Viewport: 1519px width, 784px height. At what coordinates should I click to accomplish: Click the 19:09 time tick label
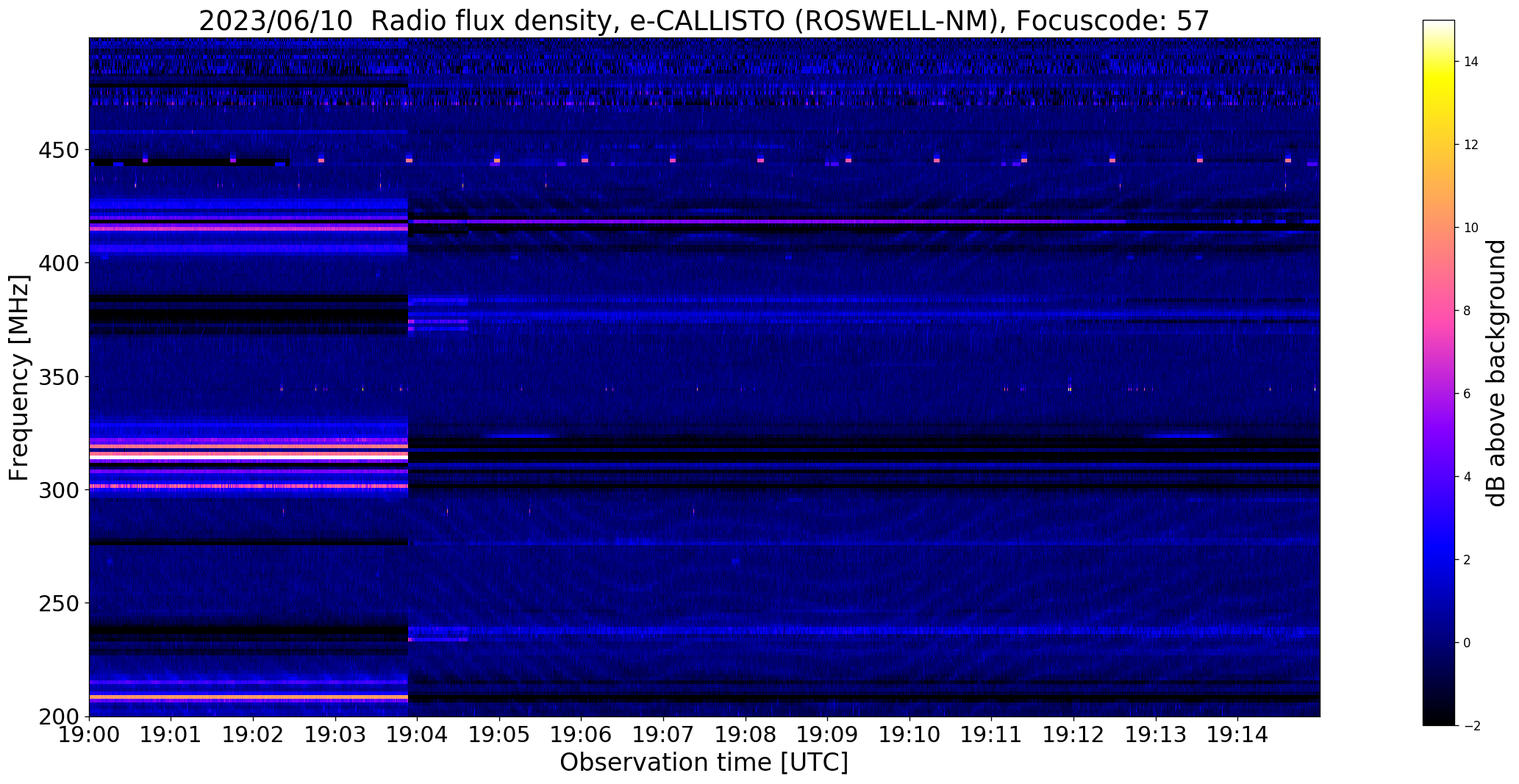coord(828,734)
